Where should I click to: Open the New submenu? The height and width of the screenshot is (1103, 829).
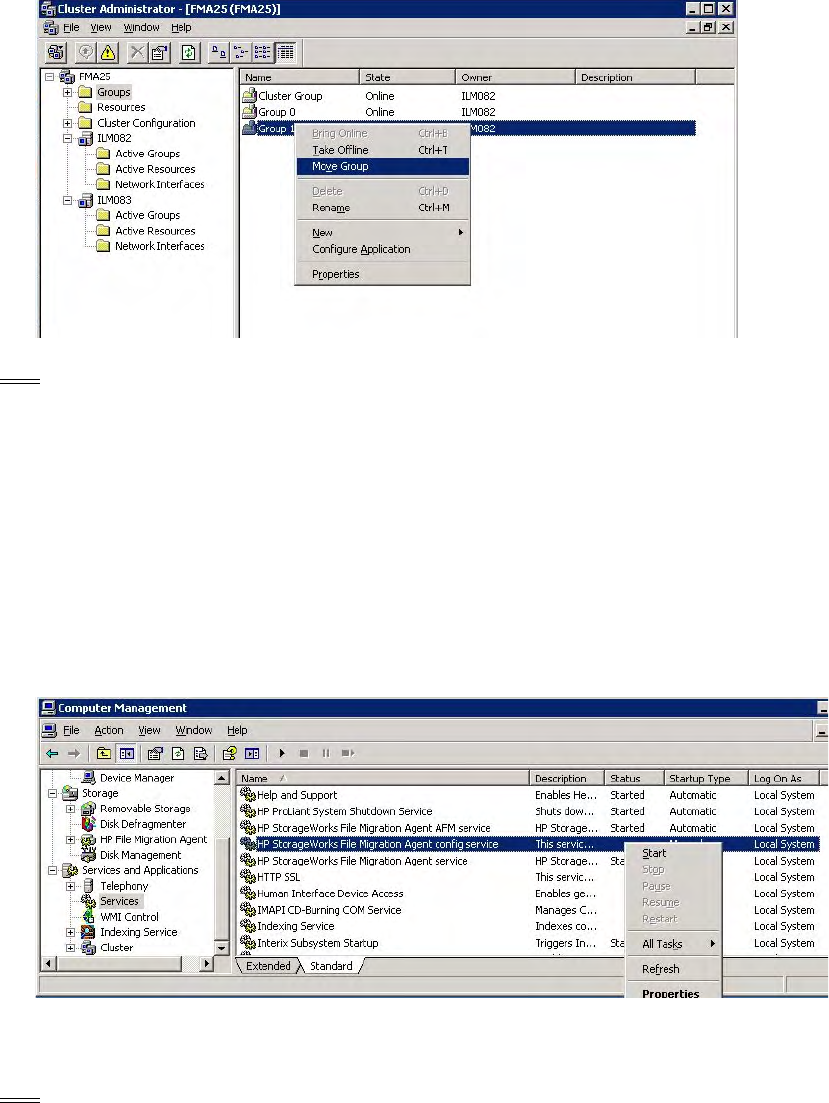coord(382,233)
